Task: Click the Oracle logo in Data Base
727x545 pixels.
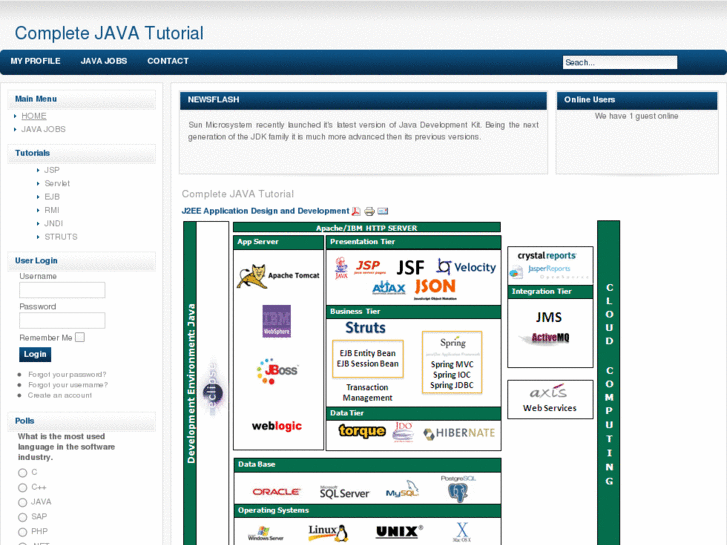Action: 276,492
